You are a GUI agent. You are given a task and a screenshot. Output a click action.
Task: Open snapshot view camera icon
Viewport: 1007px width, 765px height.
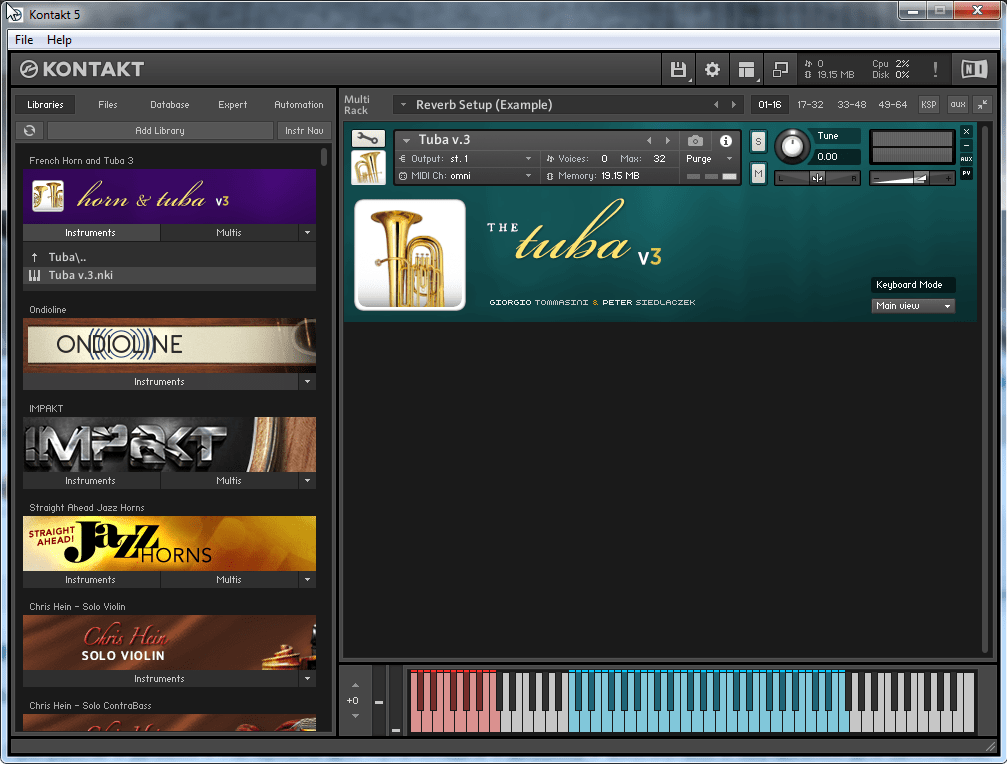click(695, 141)
